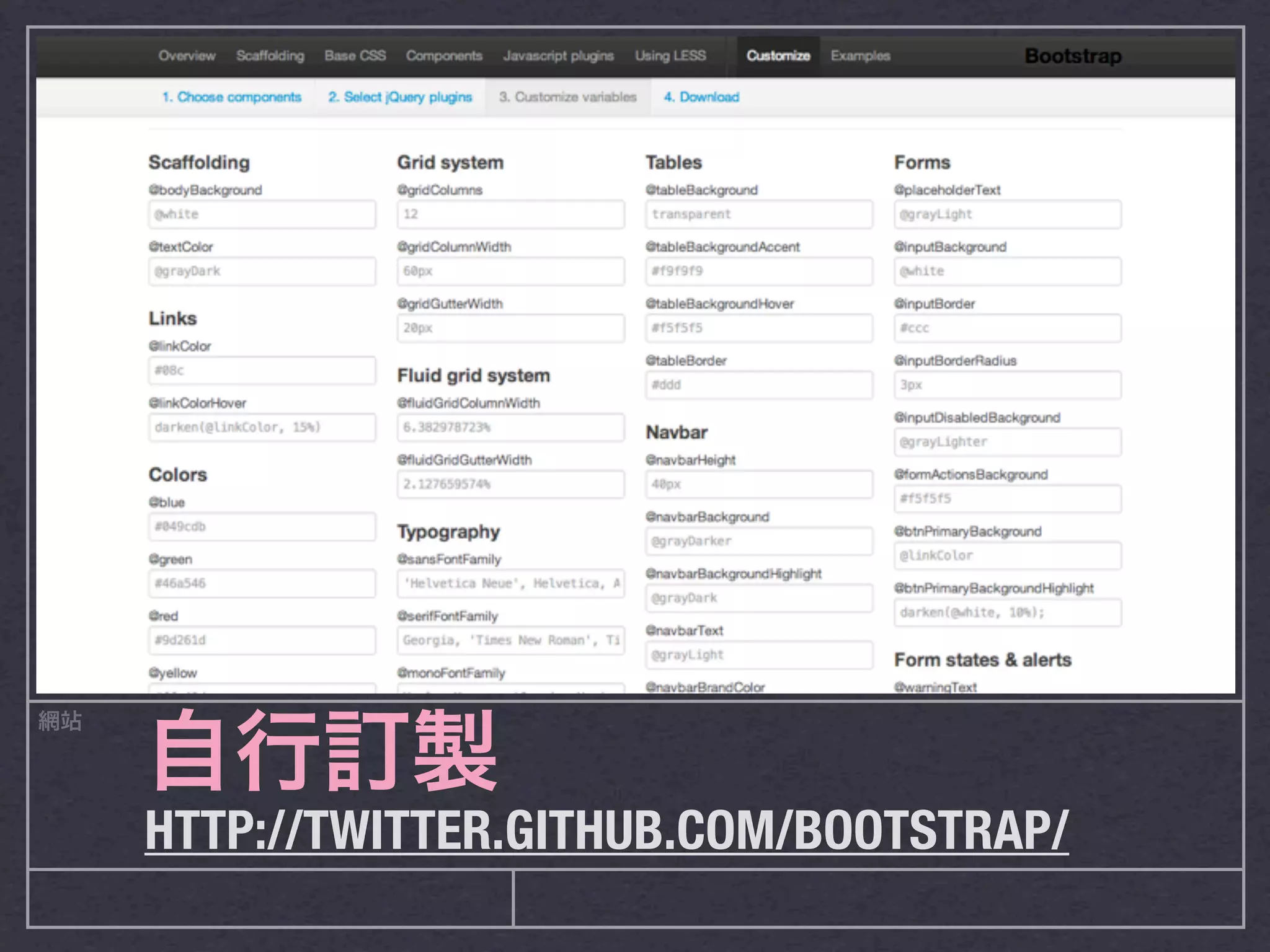Viewport: 1270px width, 952px height.
Task: Jump to Select jQuery plugins step
Action: click(400, 97)
